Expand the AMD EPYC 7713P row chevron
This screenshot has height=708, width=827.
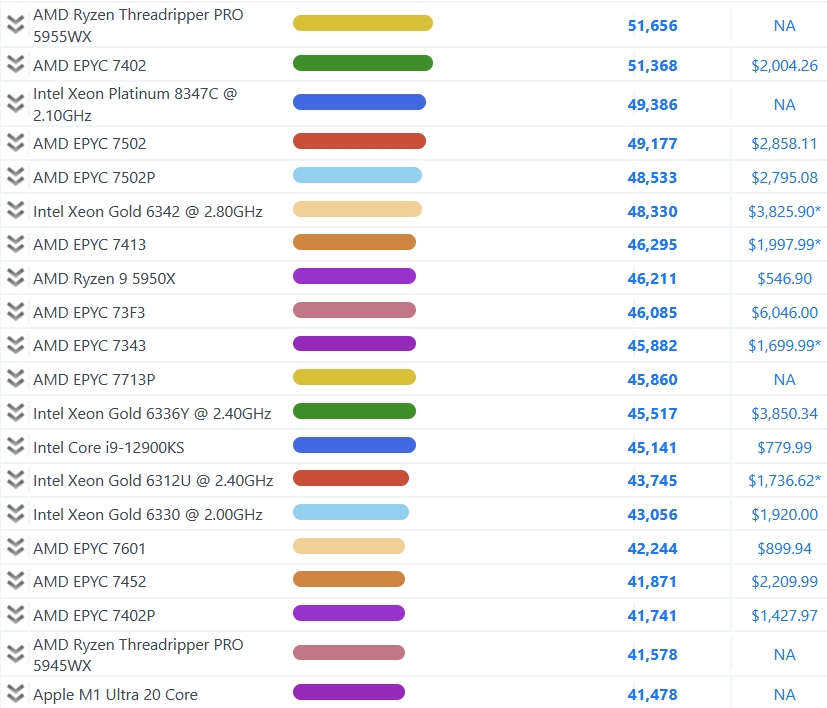15,379
